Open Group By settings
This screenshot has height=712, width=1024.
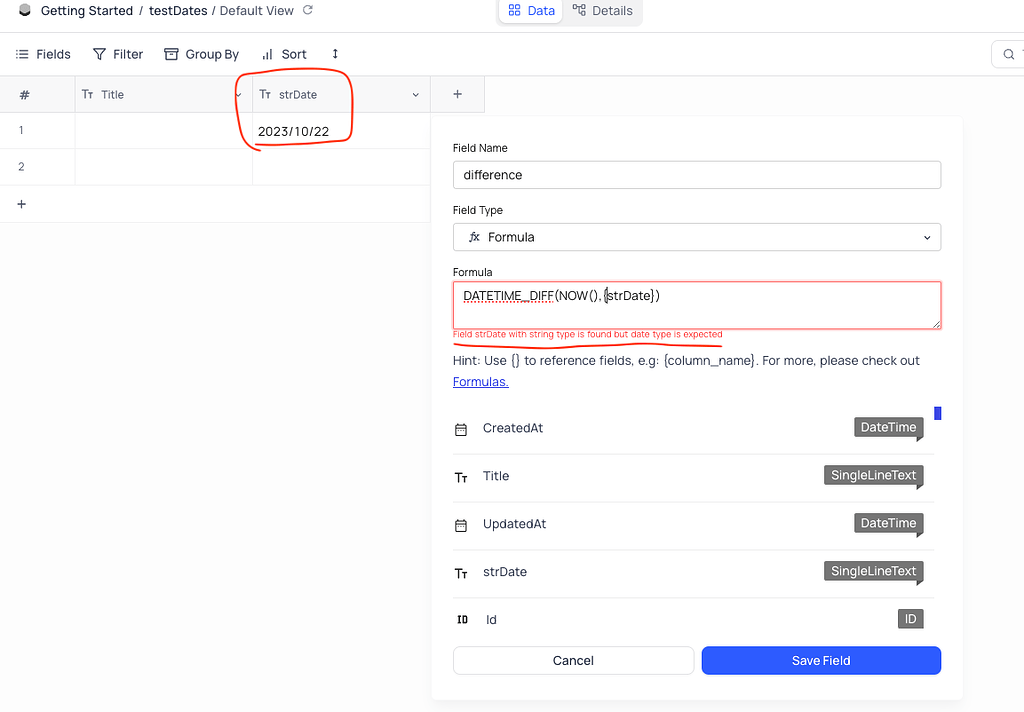coord(201,54)
